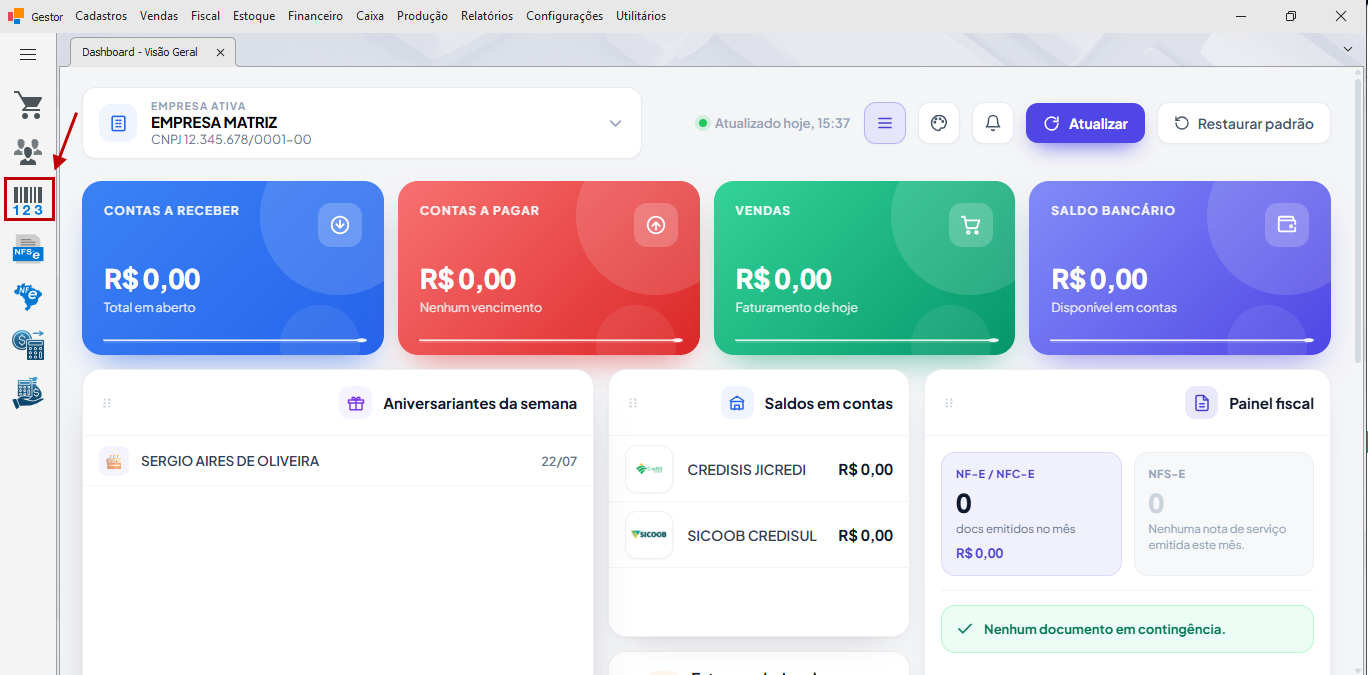Open the Vendas summary card
This screenshot has height=675, width=1368.
864,268
